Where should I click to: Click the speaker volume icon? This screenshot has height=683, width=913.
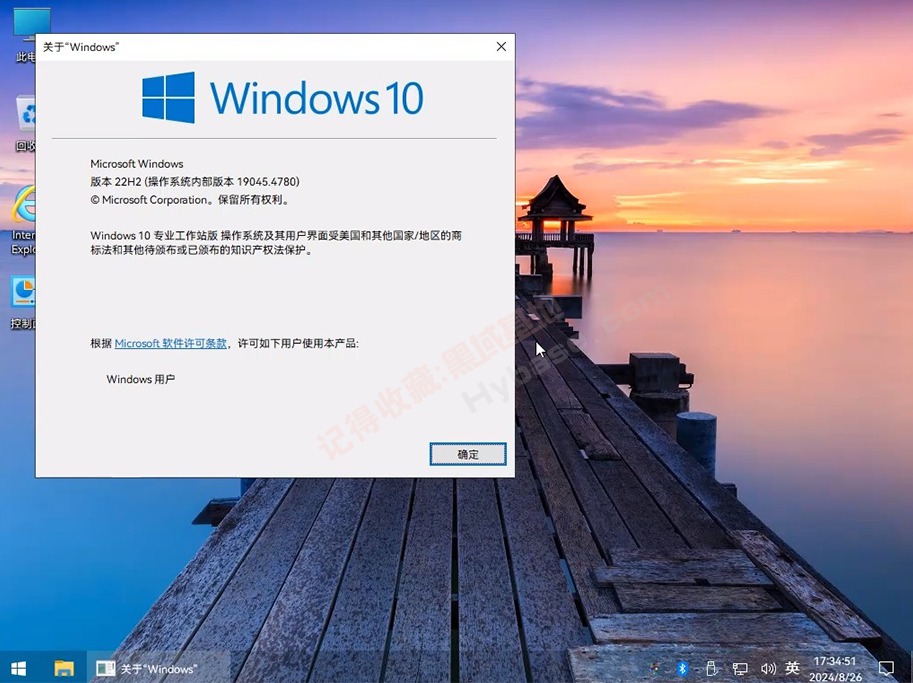[767, 668]
